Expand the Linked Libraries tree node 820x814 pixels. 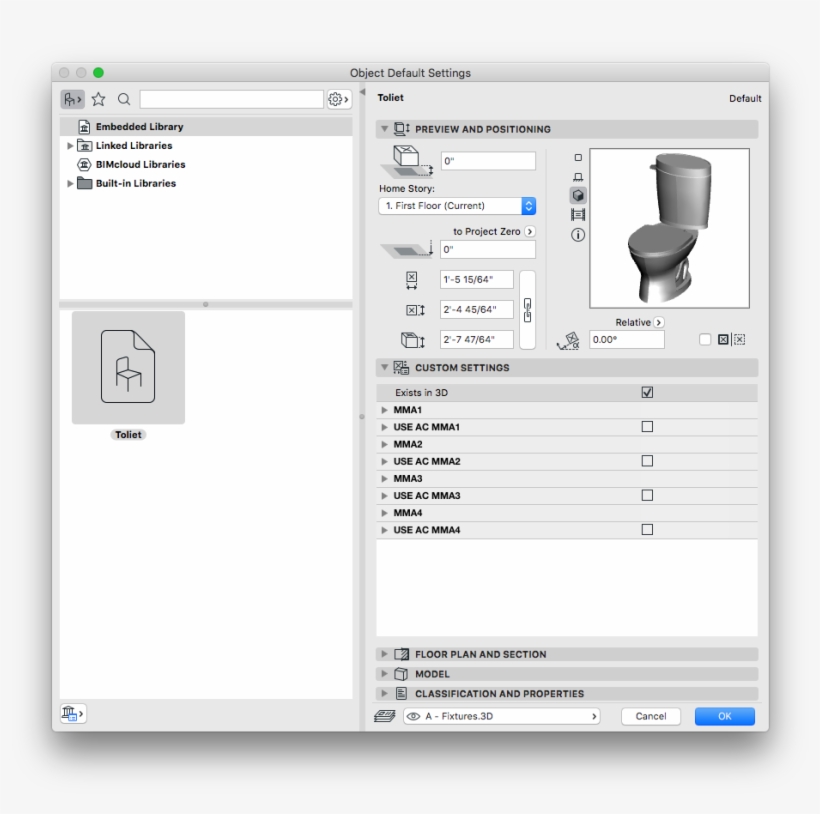70,146
